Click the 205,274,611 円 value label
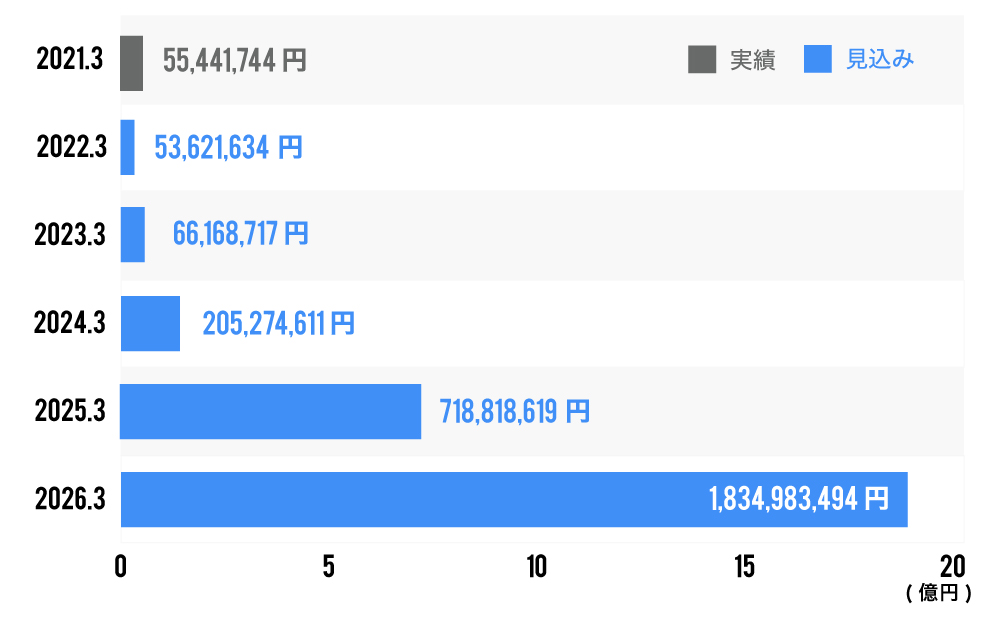Screen dimensions: 1000x628 tap(278, 324)
